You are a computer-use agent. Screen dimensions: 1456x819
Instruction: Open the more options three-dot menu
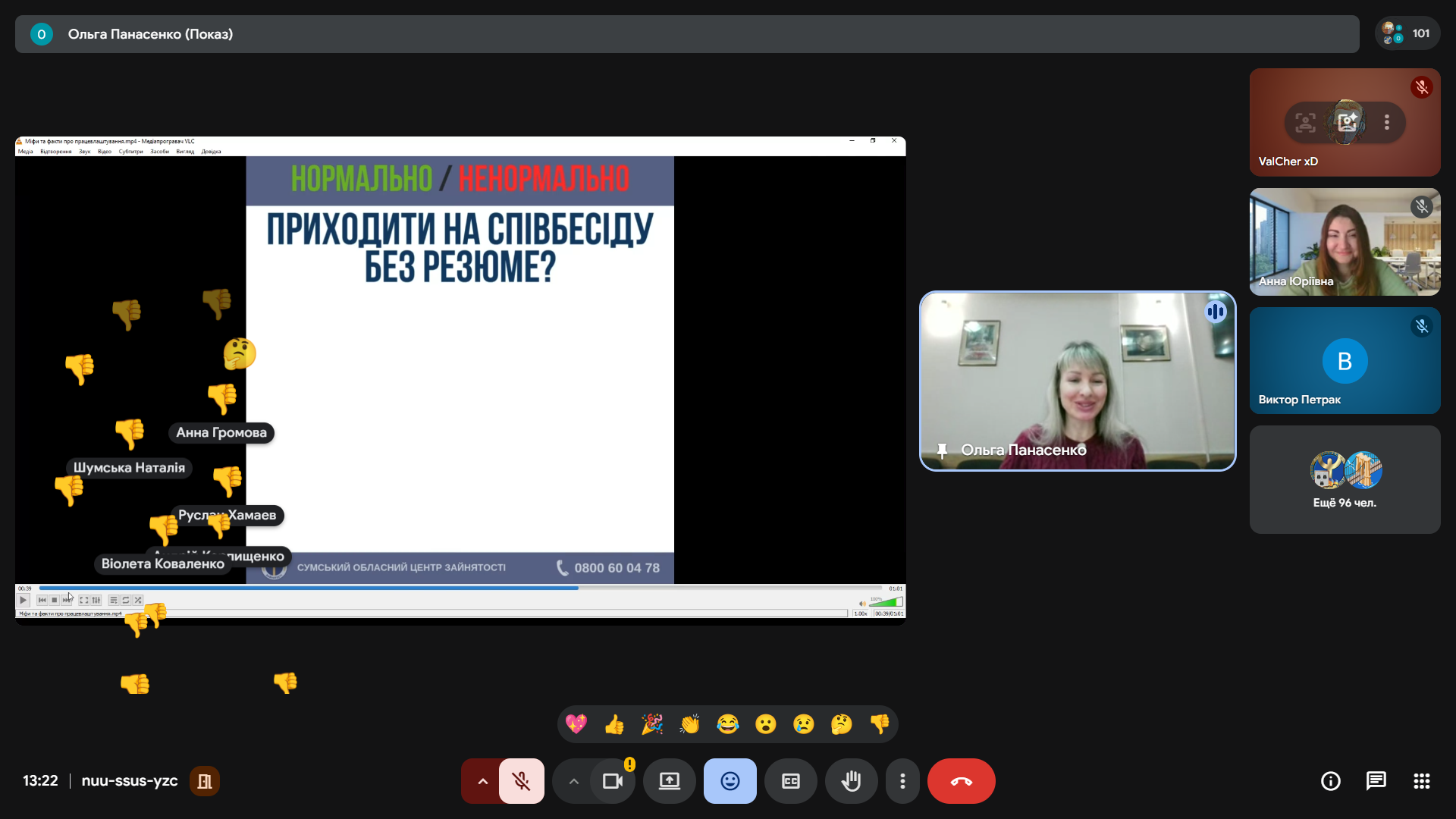pos(902,781)
